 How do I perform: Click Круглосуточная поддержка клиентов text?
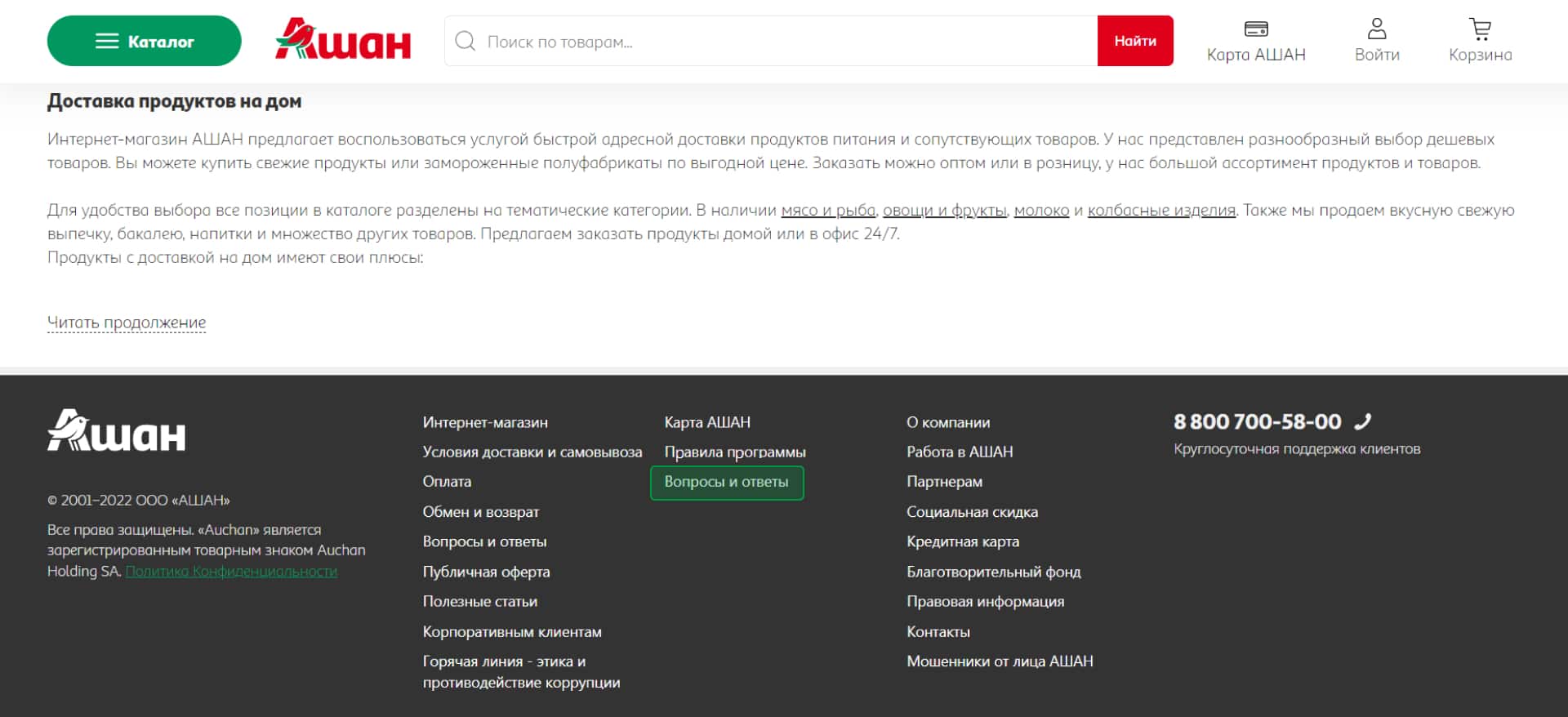tap(1297, 449)
